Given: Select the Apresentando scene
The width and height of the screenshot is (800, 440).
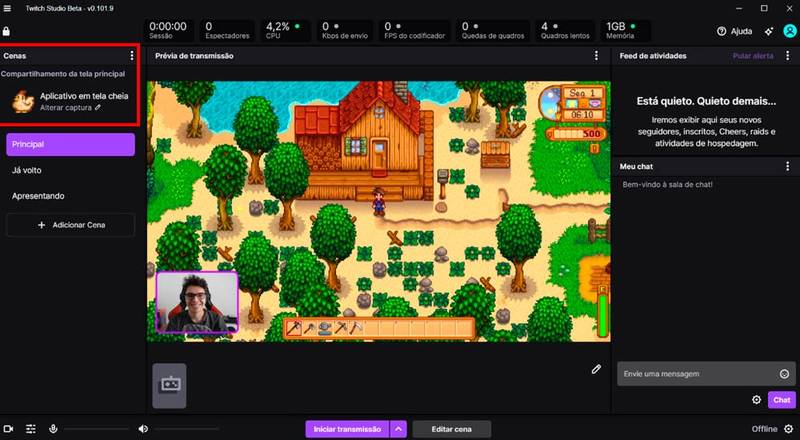Looking at the screenshot, I should [x=70, y=196].
